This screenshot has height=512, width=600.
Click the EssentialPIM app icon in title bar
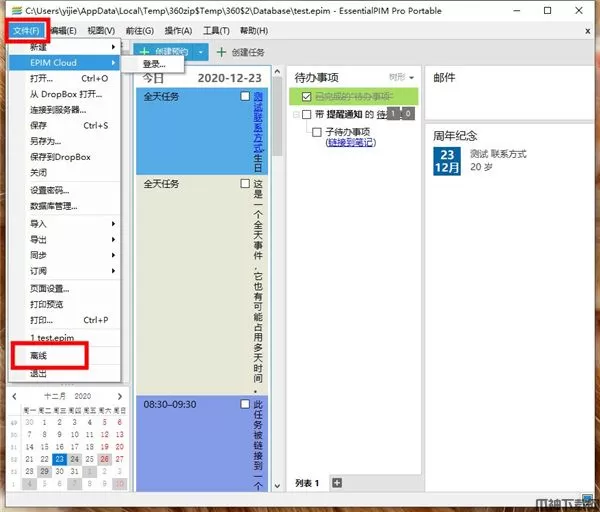(x=16, y=11)
